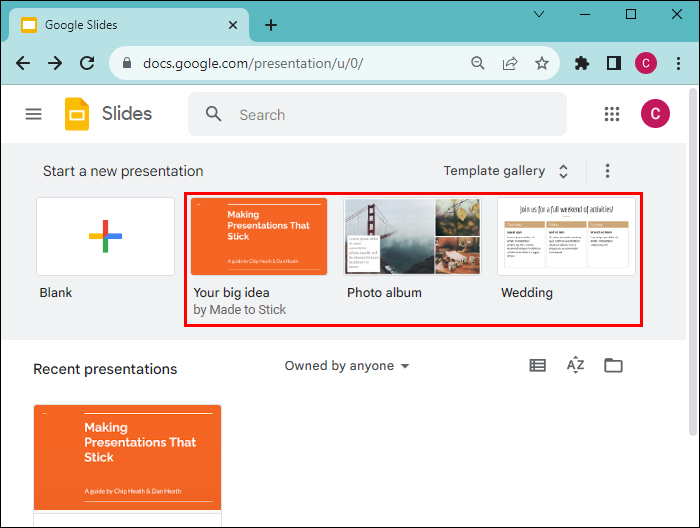The width and height of the screenshot is (700, 528).
Task: Create a Blank presentation
Action: [x=105, y=236]
